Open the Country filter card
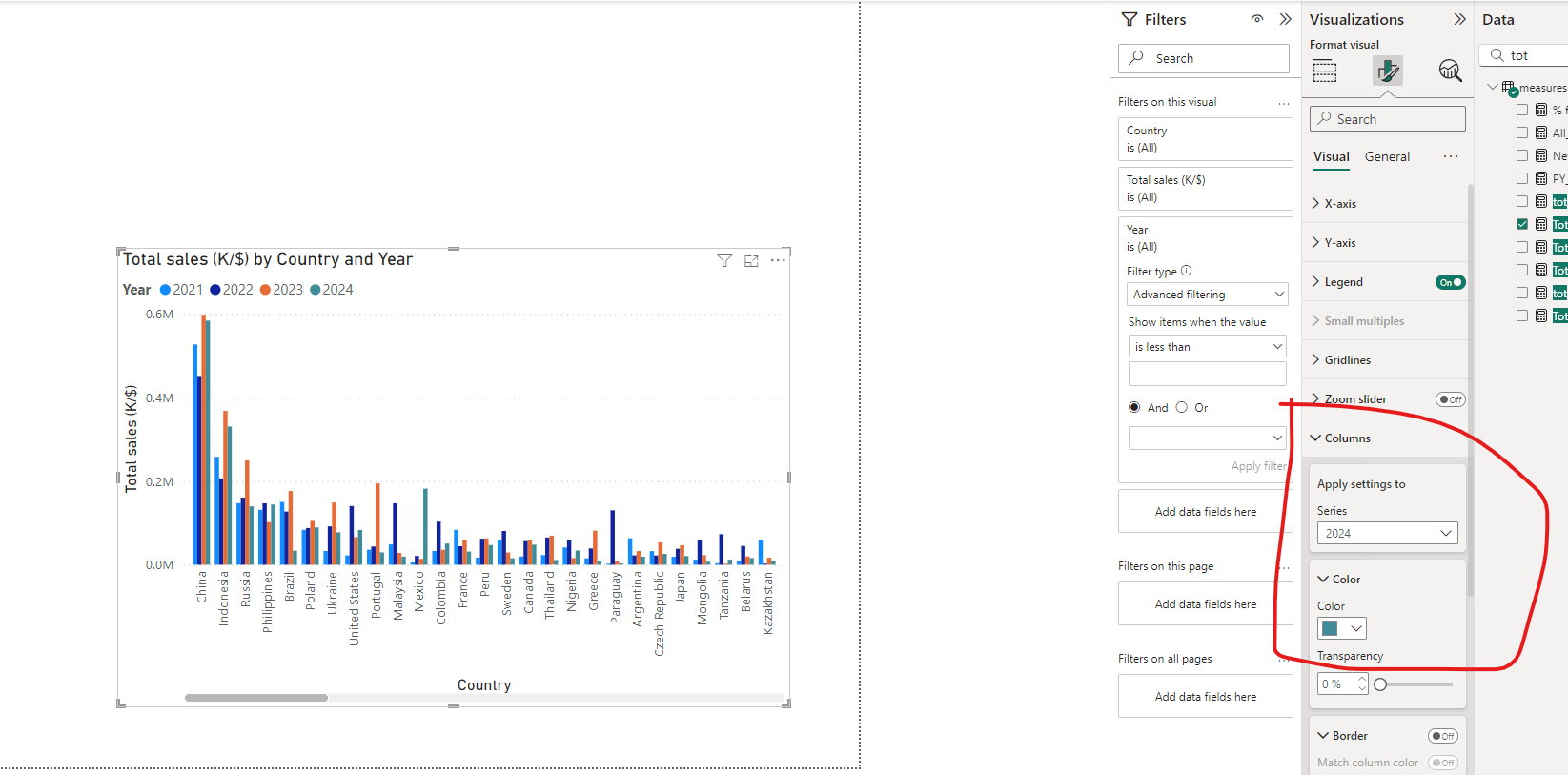 point(1206,139)
